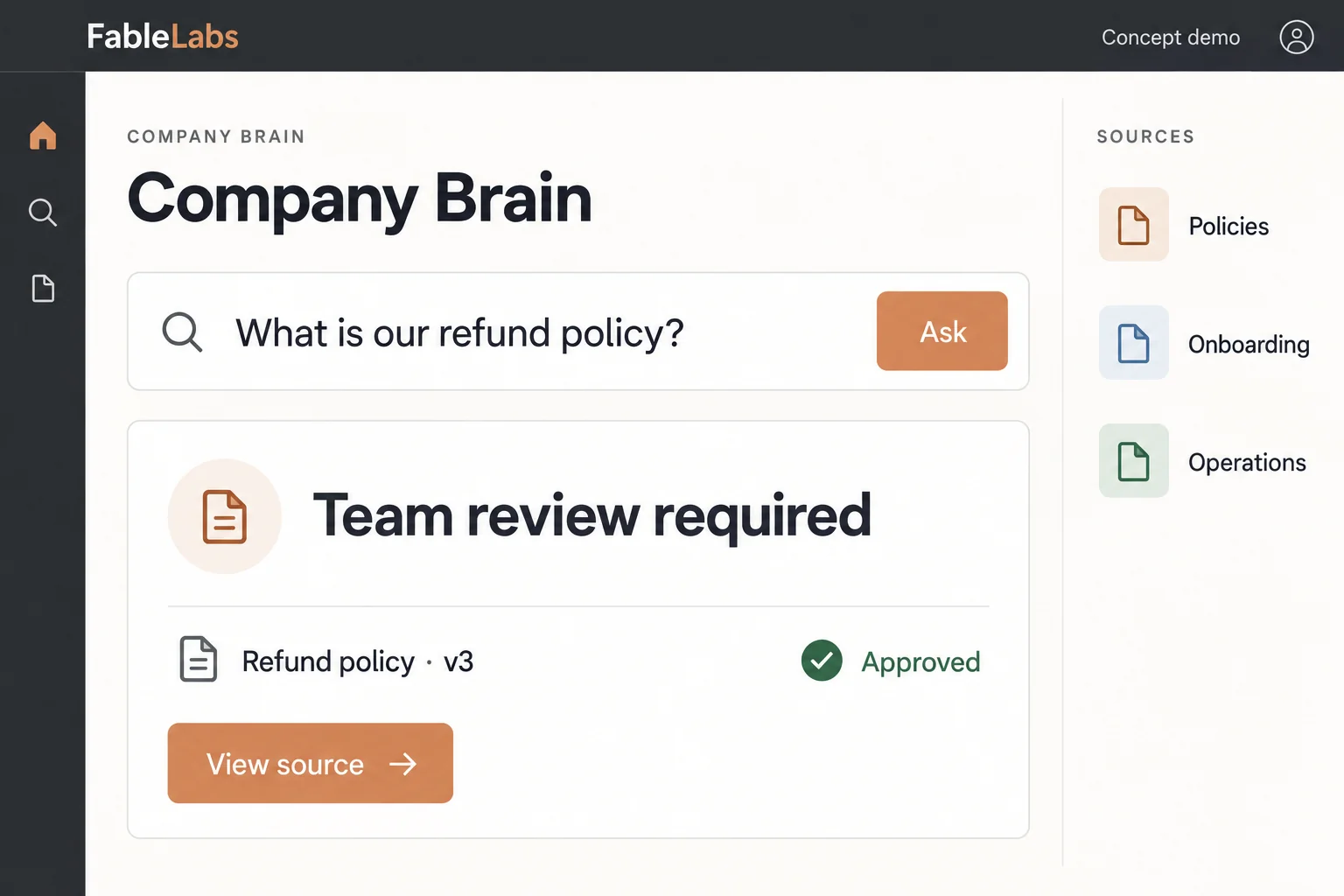Click the blue Onboarding document icon
Screen dimensions: 1344x896
pyautogui.click(x=1133, y=343)
